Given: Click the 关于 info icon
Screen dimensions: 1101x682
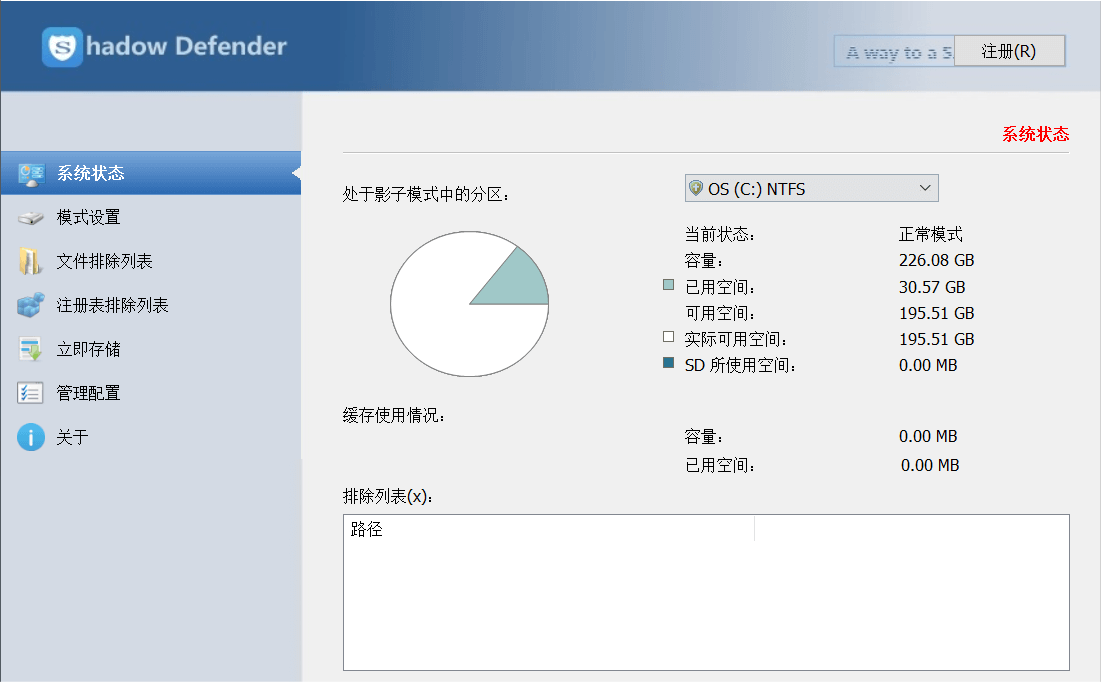Looking at the screenshot, I should tap(31, 437).
